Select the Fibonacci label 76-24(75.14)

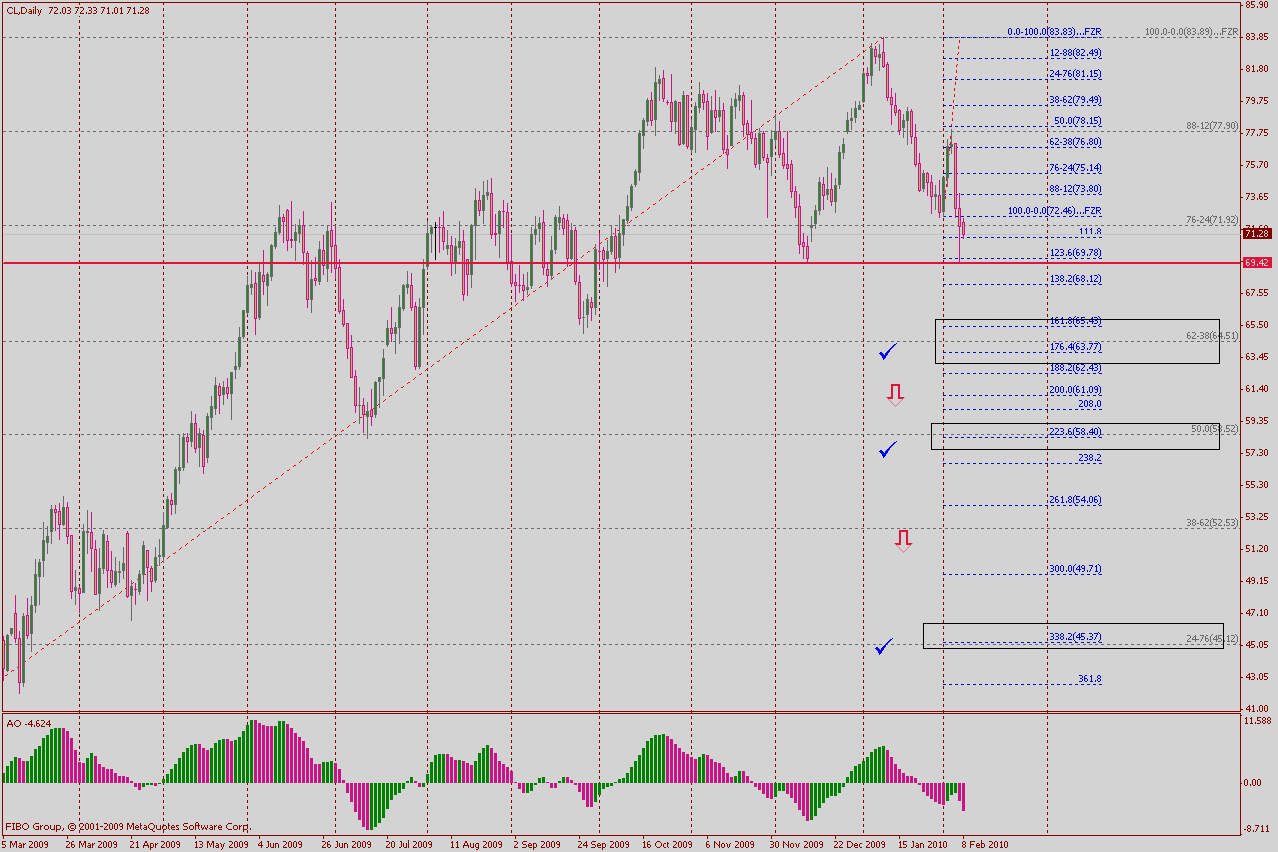tap(1075, 168)
